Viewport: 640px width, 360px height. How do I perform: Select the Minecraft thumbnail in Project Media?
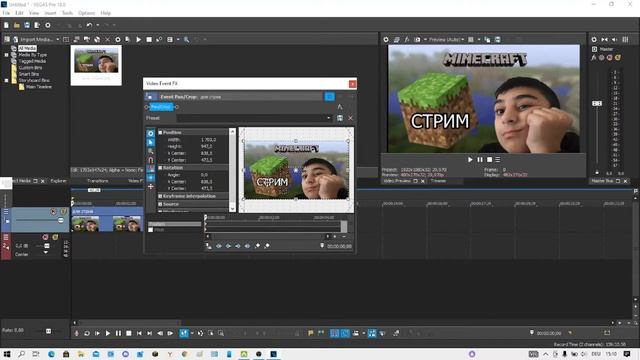pos(96,60)
